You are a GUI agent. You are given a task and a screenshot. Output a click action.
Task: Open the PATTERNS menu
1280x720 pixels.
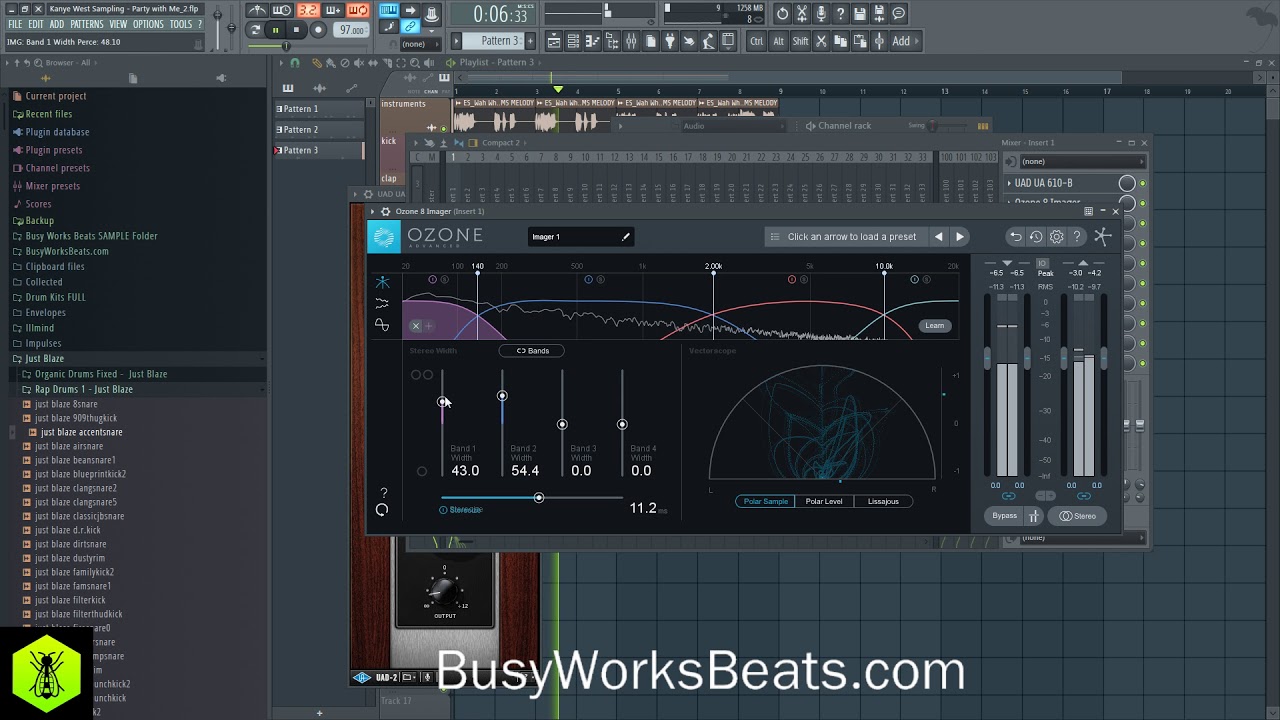[x=87, y=24]
